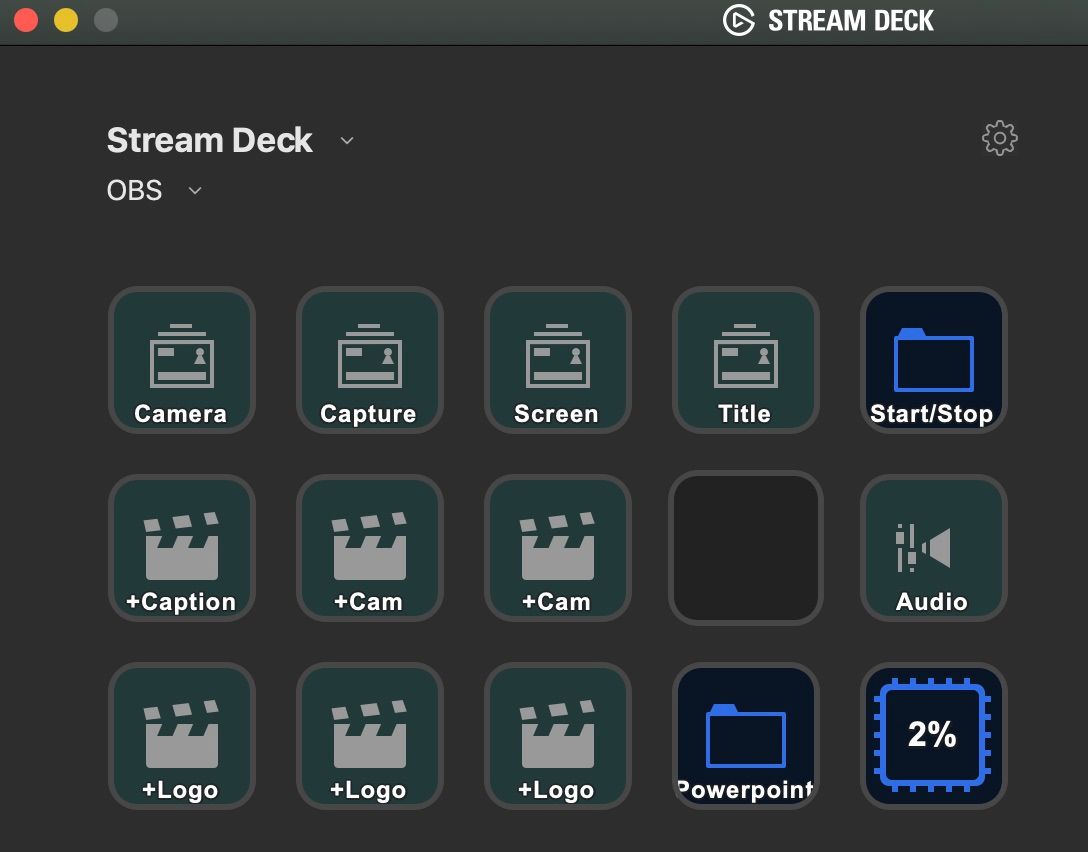Expand the Stream Deck device dropdown
The width and height of the screenshot is (1088, 852).
[347, 141]
